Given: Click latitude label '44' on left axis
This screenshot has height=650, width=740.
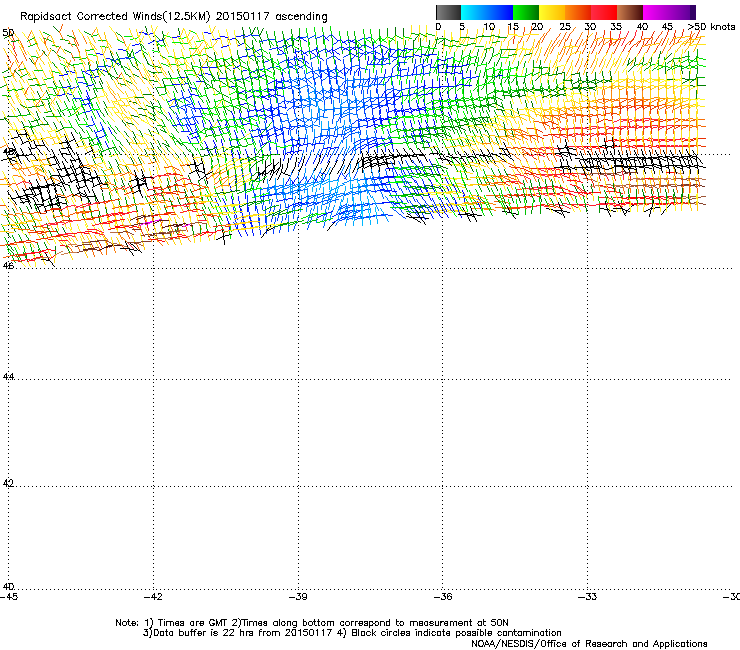Looking at the screenshot, I should [x=8, y=377].
